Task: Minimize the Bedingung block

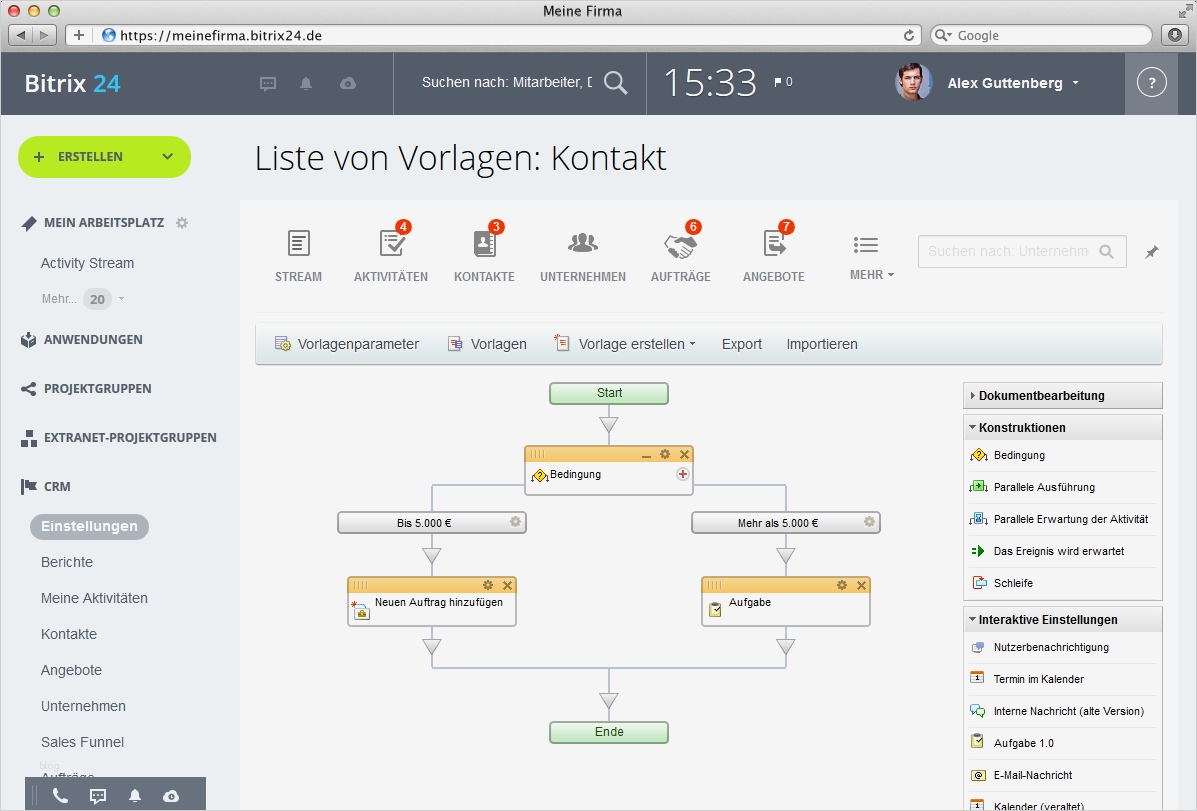Action: (647, 454)
